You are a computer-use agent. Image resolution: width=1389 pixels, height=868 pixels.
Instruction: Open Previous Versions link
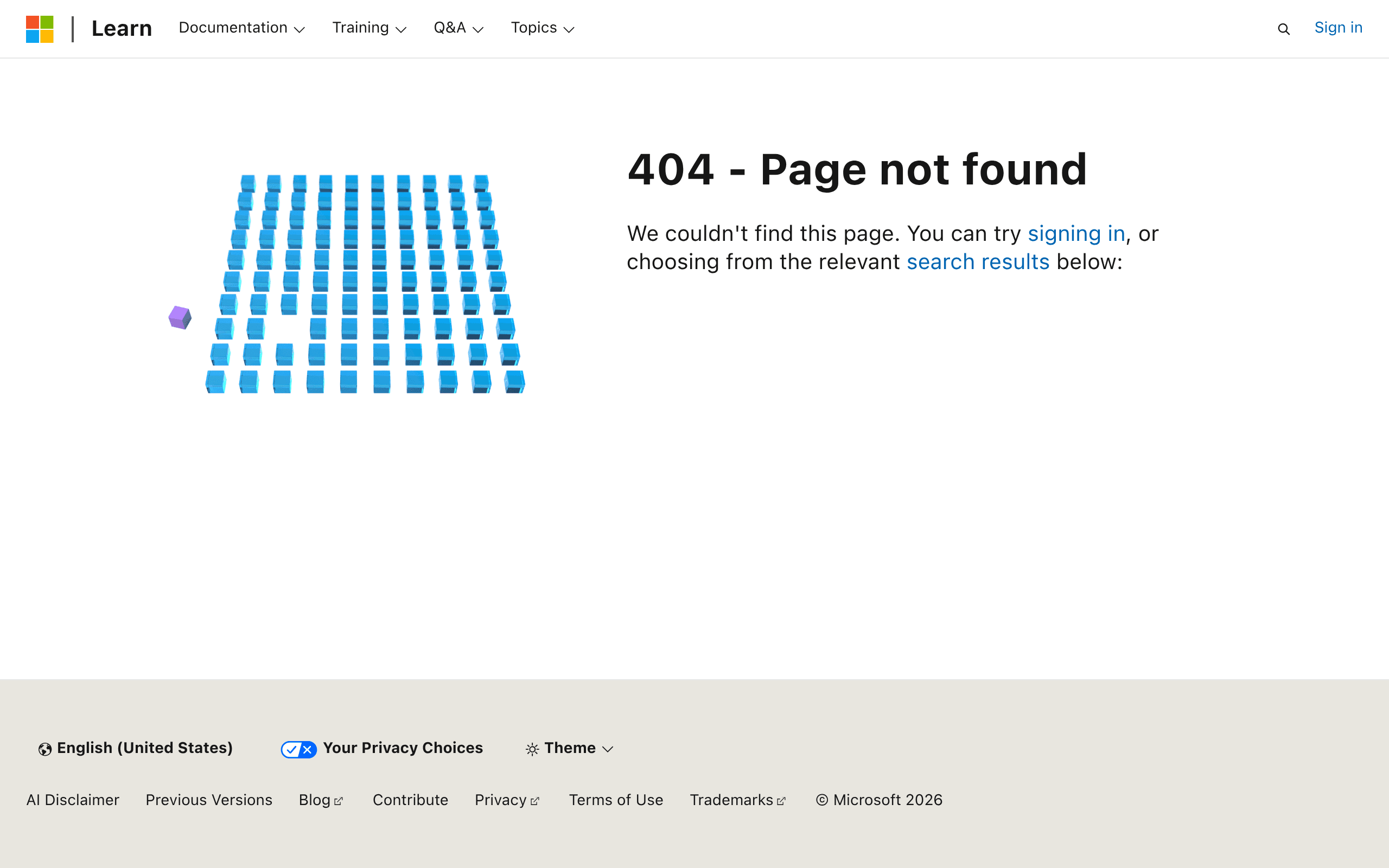coord(209,800)
